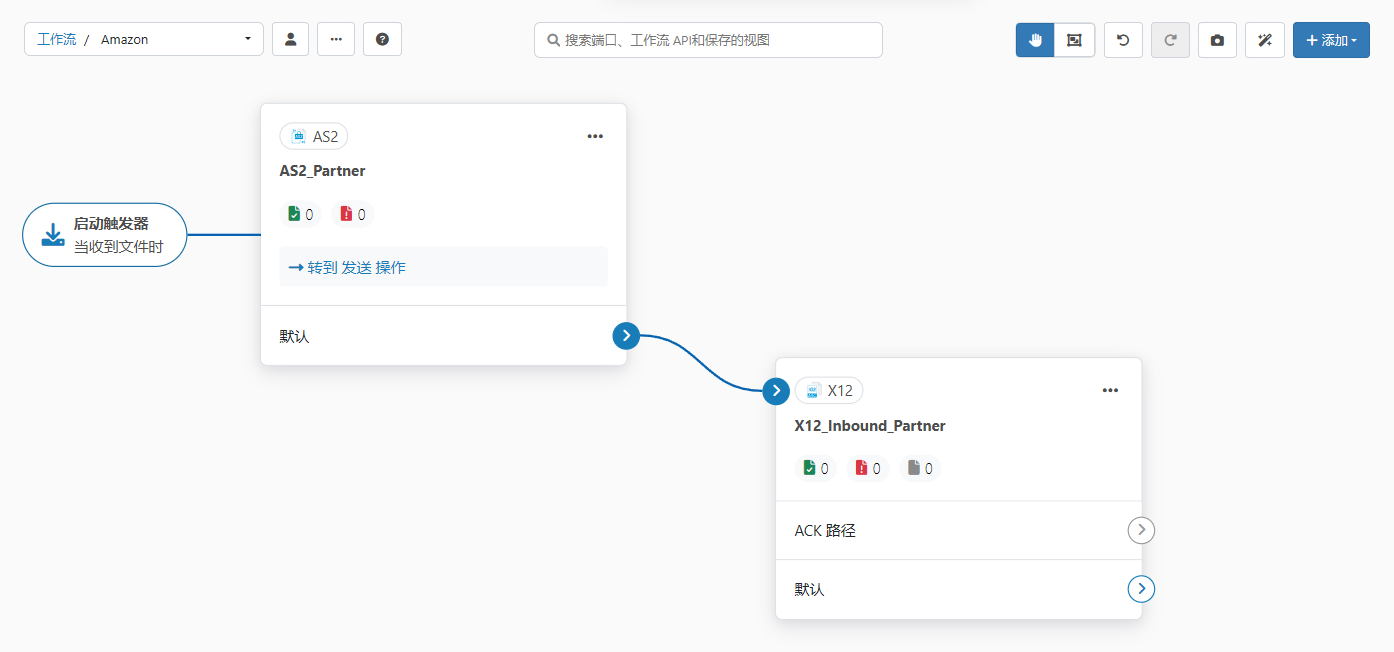
Task: Click the user profile icon button
Action: [290, 40]
